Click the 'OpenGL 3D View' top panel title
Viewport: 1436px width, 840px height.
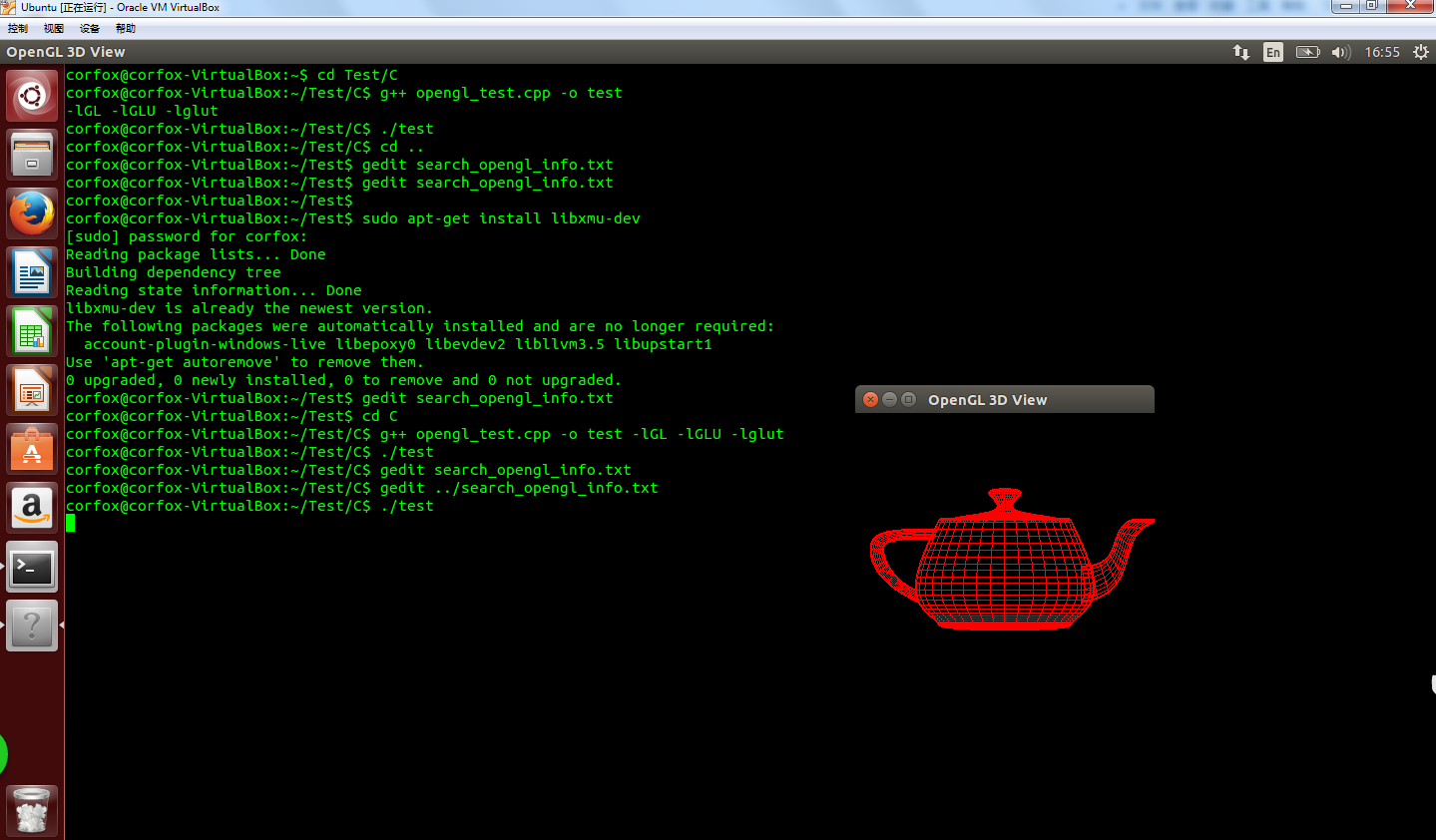point(66,52)
